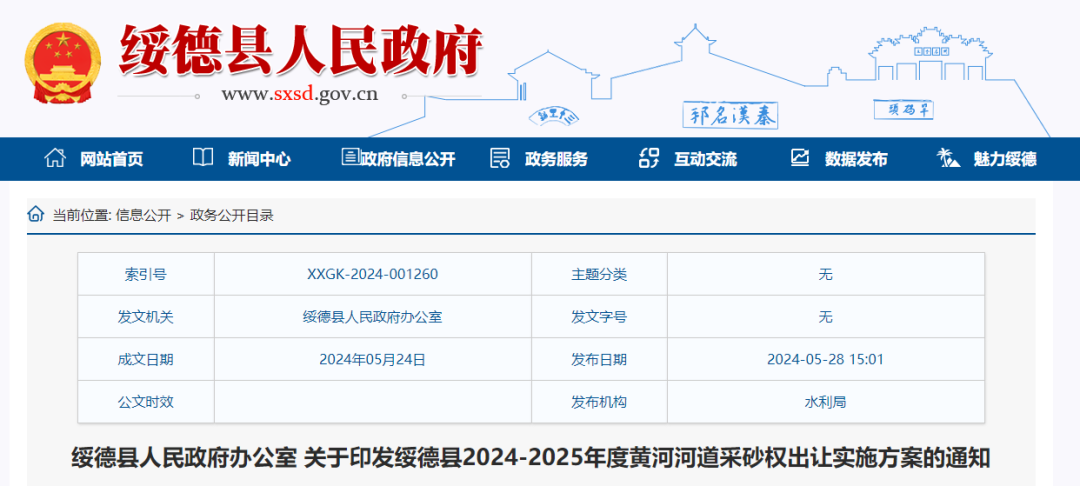Click the list icon beside 政务服务
1080x486 pixels.
point(500,158)
